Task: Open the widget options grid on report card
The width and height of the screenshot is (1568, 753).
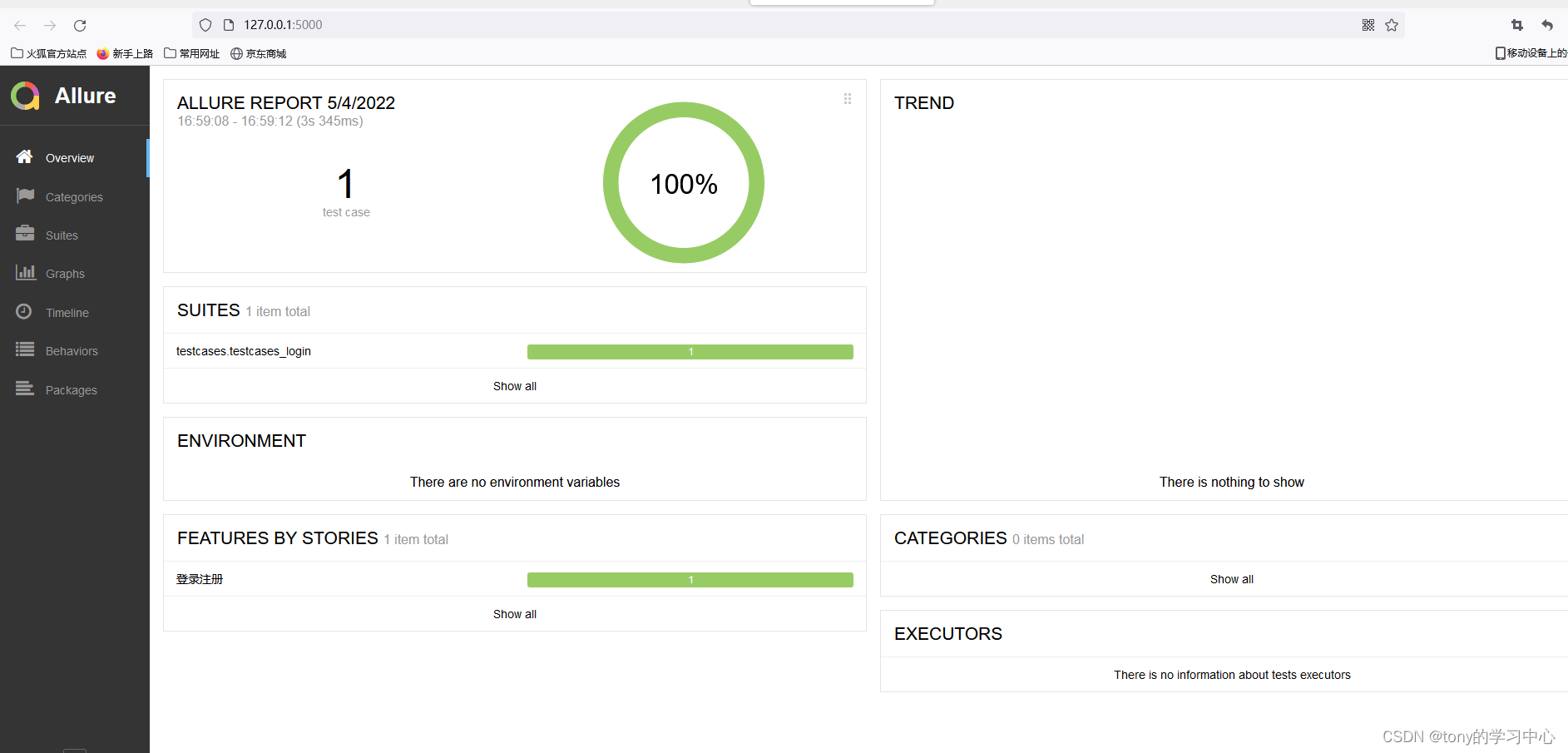Action: click(x=848, y=98)
